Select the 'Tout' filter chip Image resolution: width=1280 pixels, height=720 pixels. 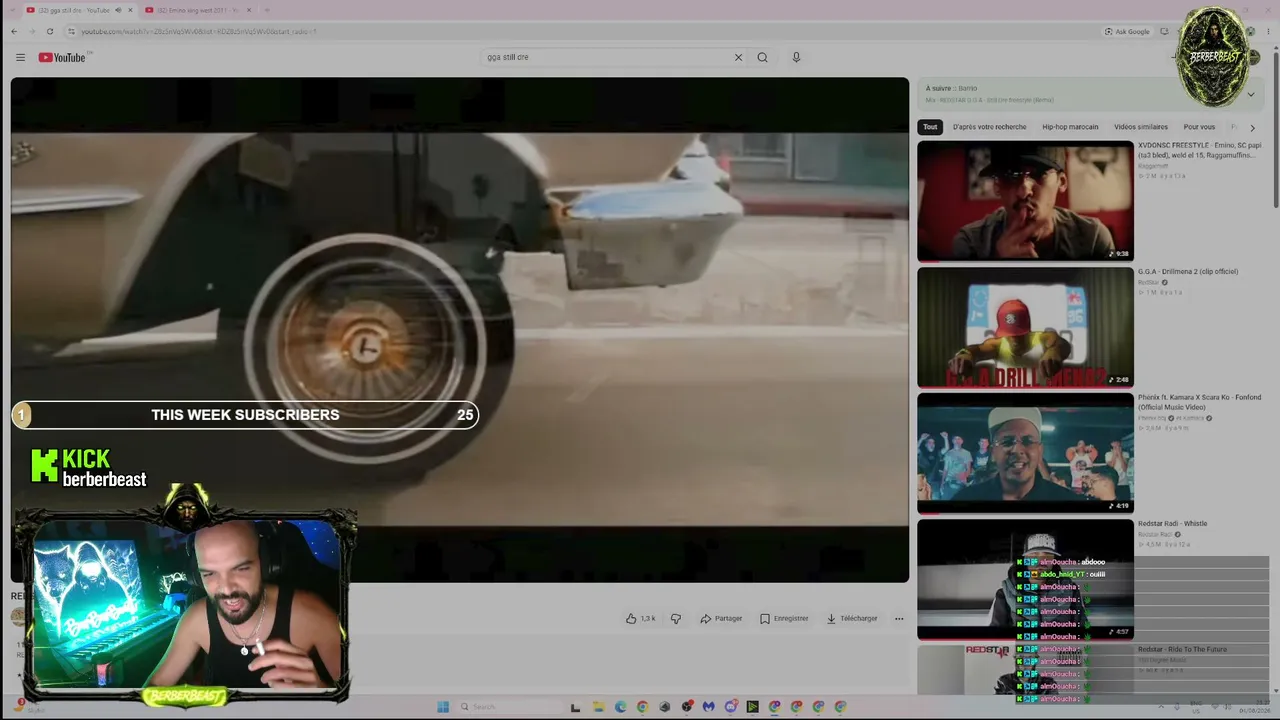[x=930, y=127]
